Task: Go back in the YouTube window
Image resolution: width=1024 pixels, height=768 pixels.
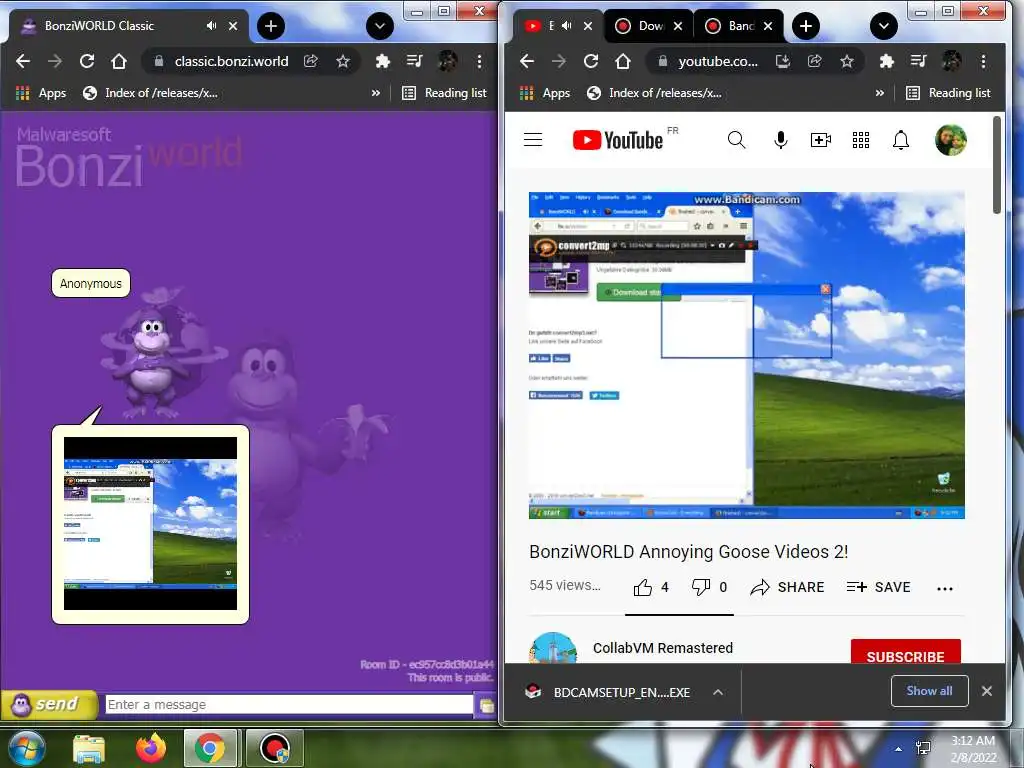Action: click(527, 61)
